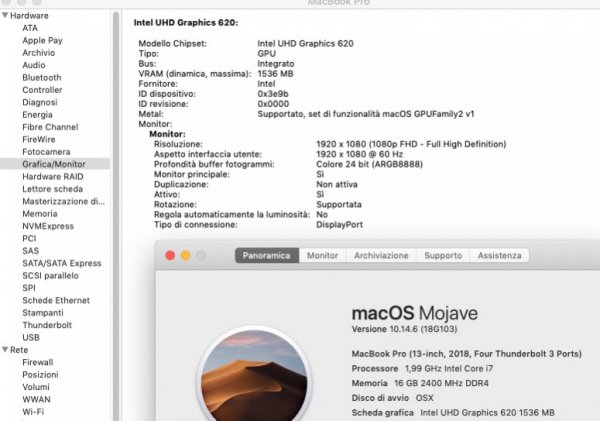The width and height of the screenshot is (600, 421).
Task: Select SPI in the sidebar
Action: tap(29, 288)
